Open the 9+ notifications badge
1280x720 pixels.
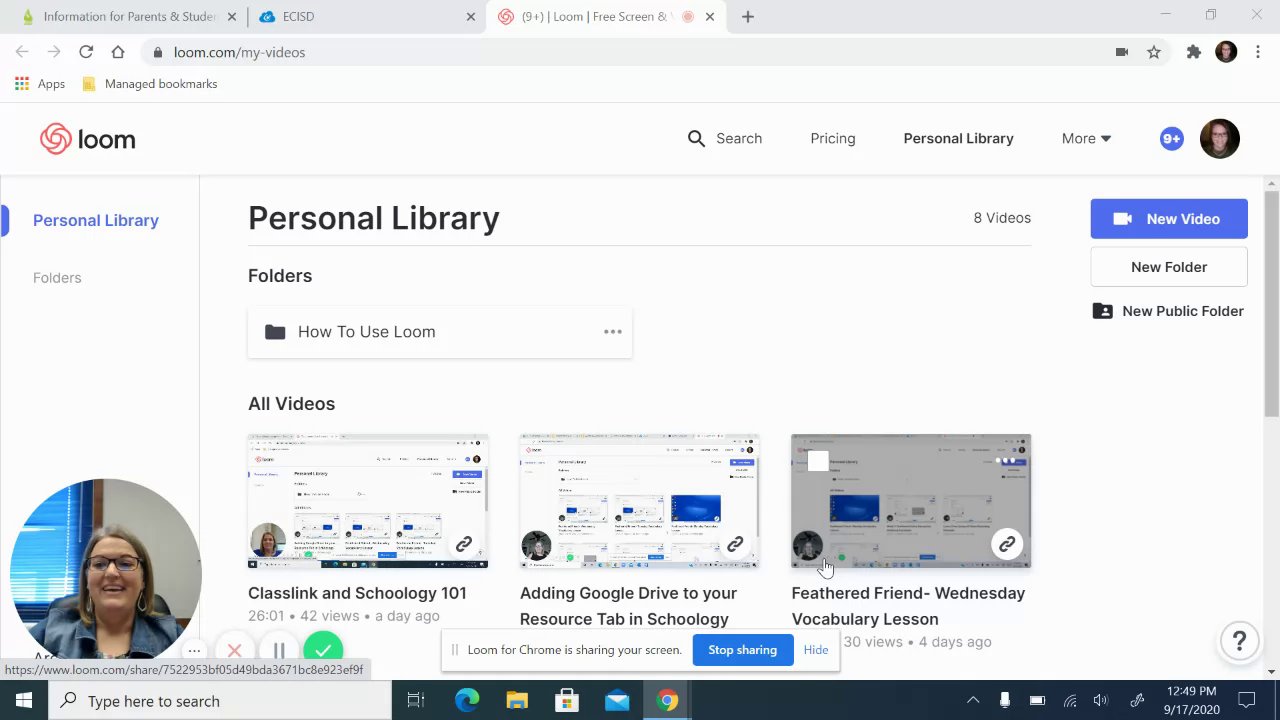[x=1171, y=139]
